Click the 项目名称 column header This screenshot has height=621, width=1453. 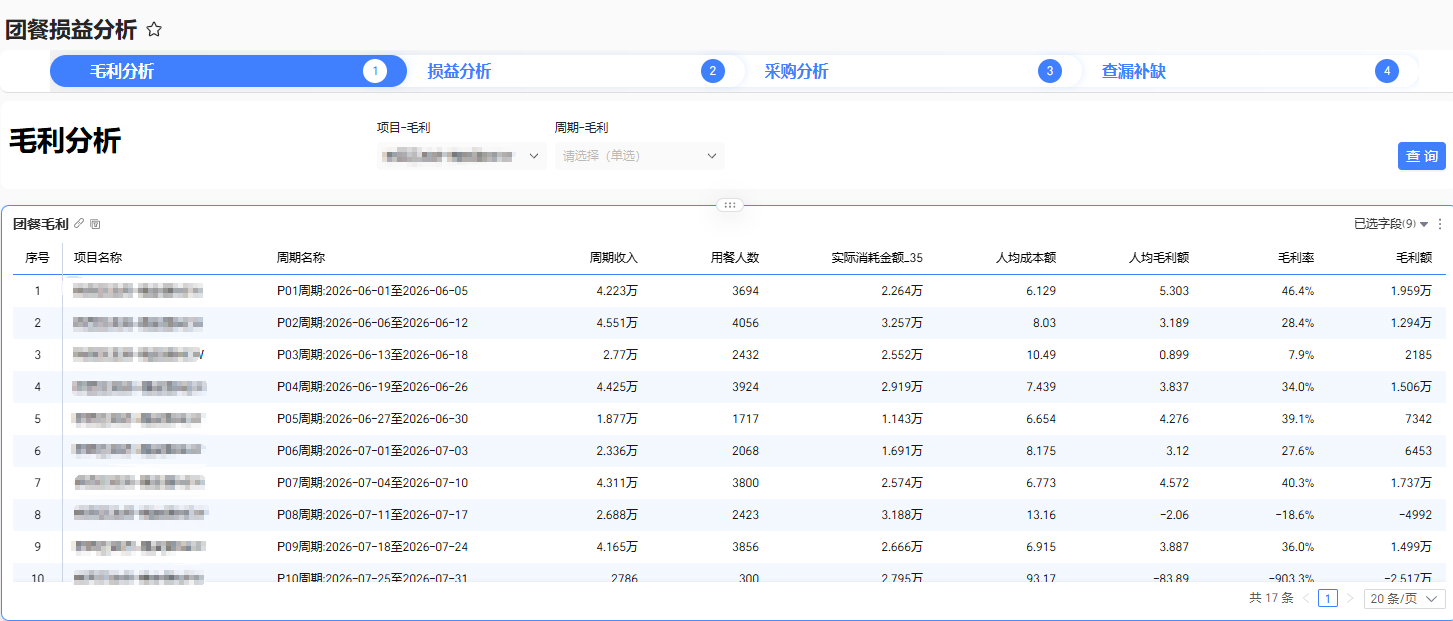98,258
